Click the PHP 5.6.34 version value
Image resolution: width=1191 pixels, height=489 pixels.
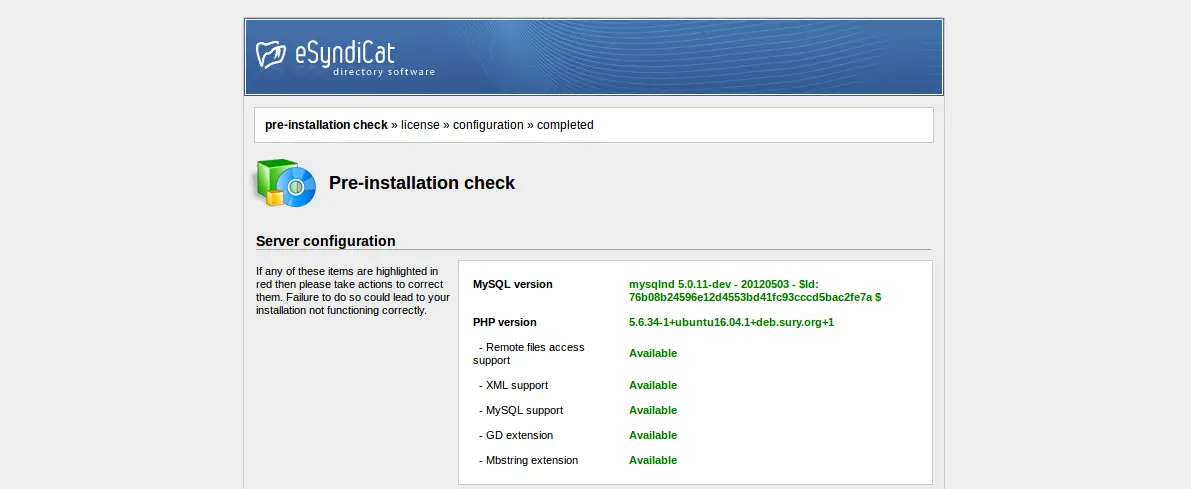(731, 322)
